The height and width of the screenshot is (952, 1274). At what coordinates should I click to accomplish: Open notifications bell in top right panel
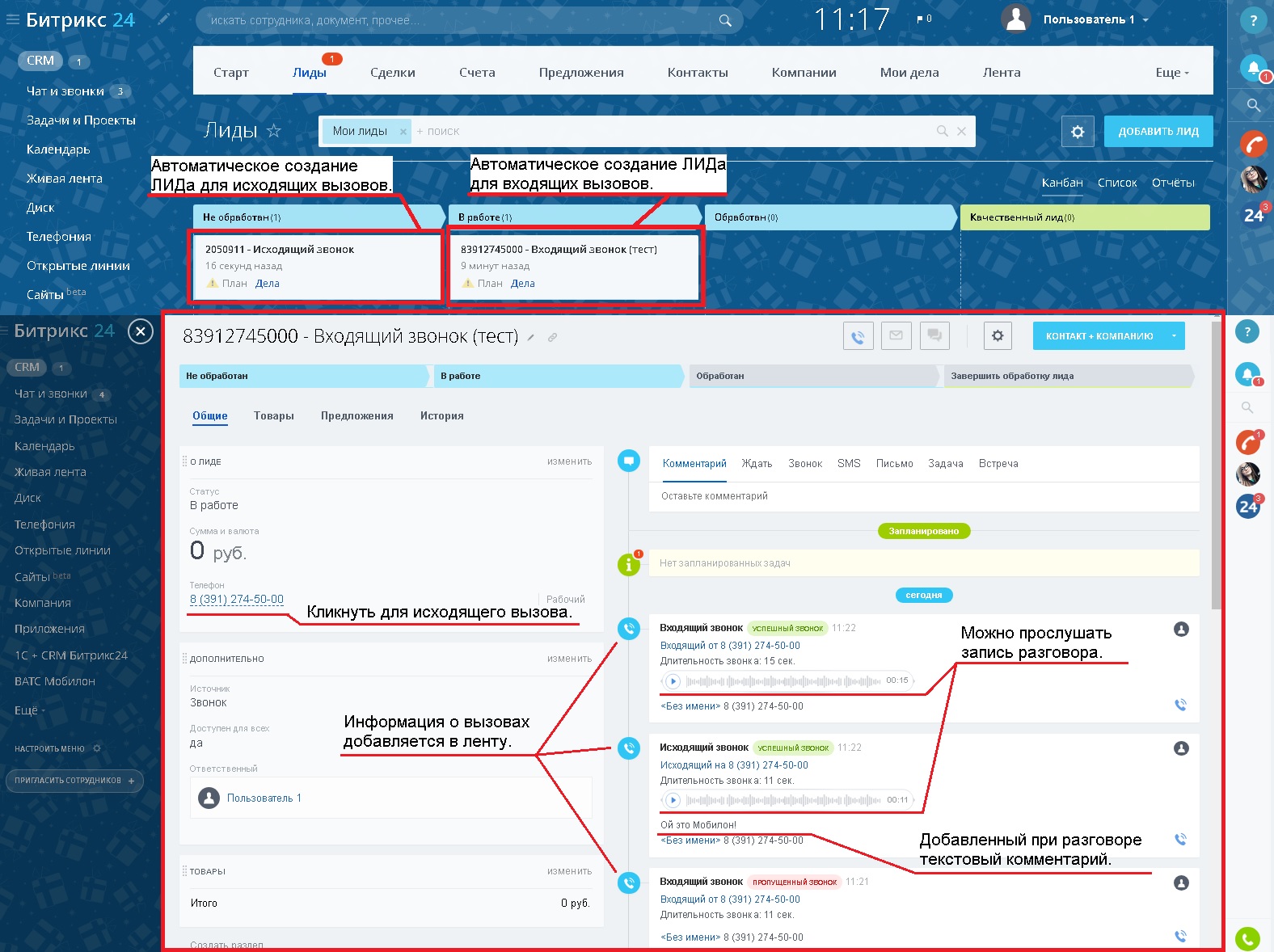click(x=1253, y=67)
